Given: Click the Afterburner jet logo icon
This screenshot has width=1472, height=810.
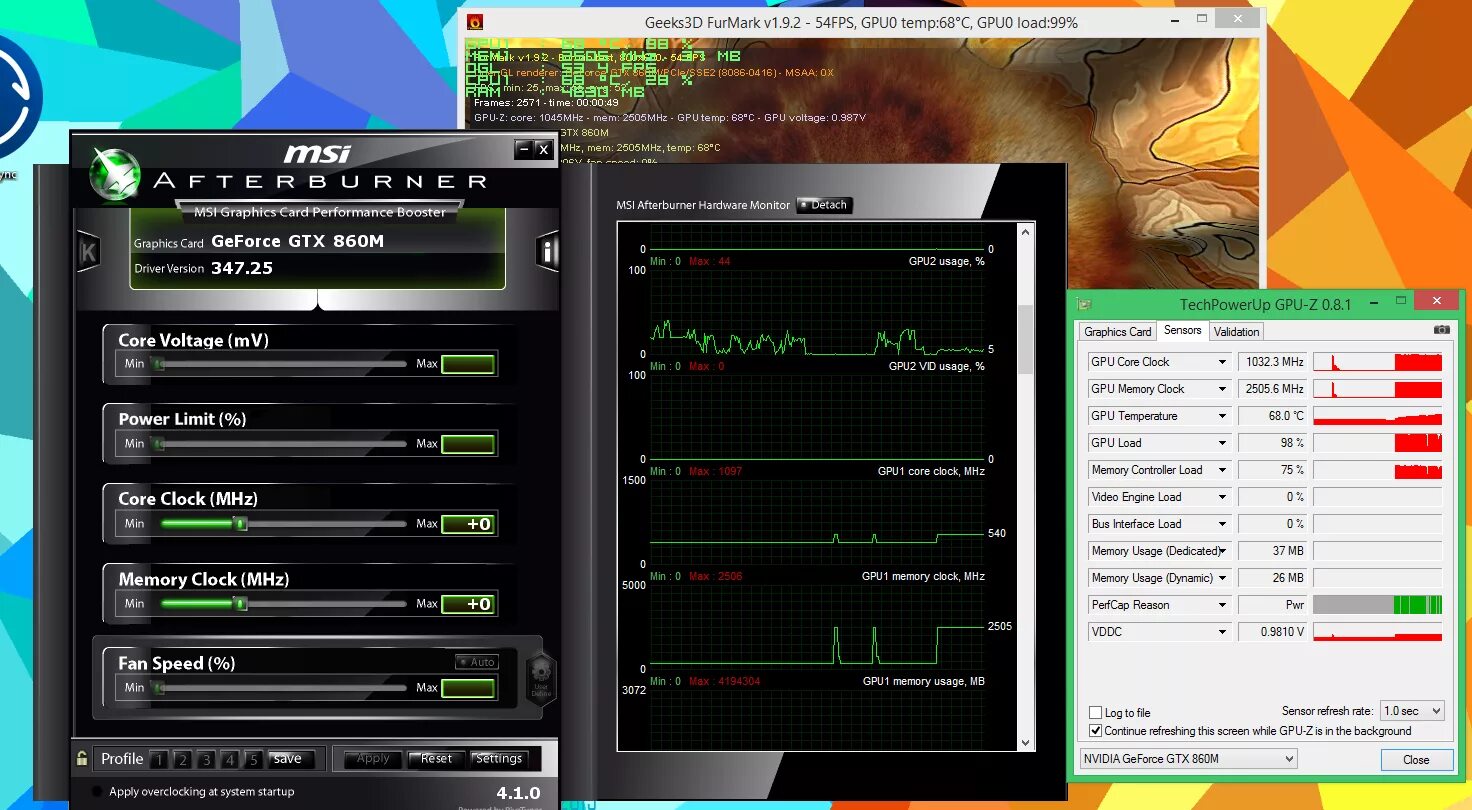Looking at the screenshot, I should coord(114,174).
